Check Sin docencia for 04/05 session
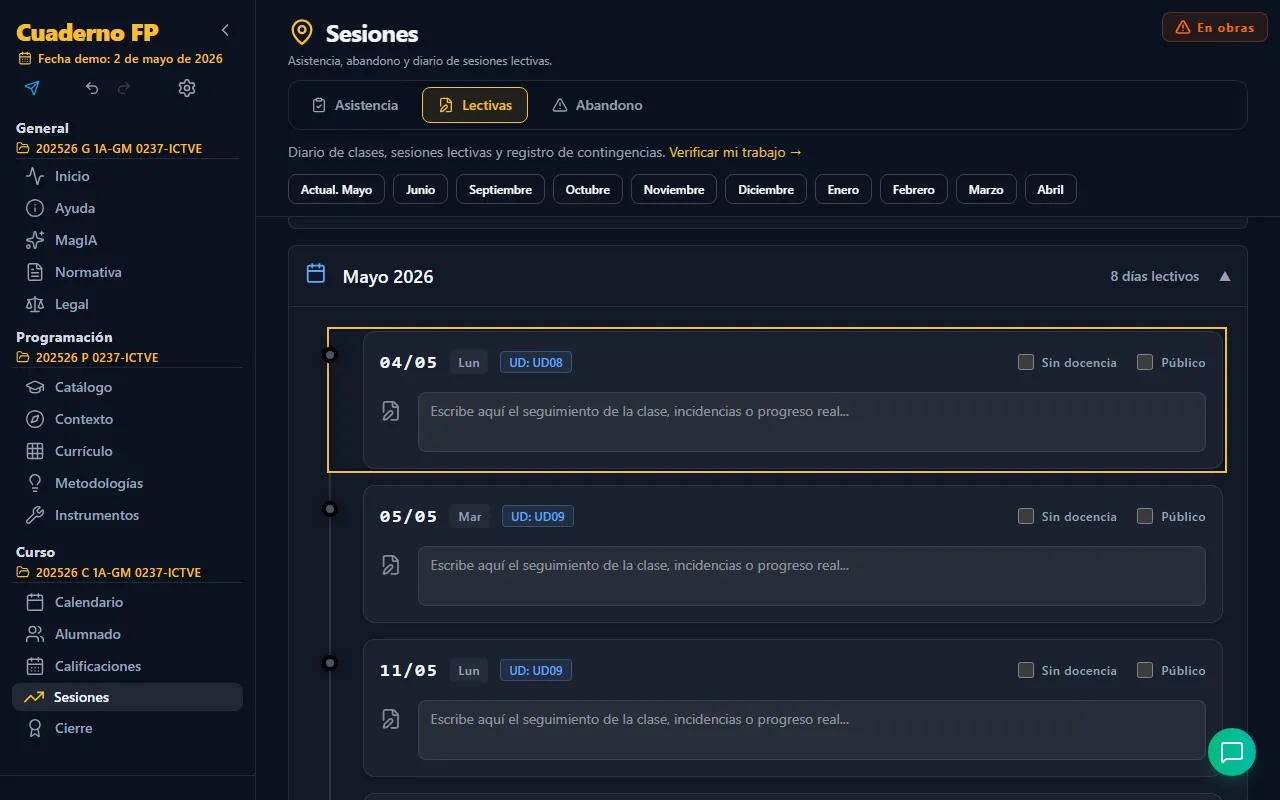The image size is (1280, 800). [1026, 362]
